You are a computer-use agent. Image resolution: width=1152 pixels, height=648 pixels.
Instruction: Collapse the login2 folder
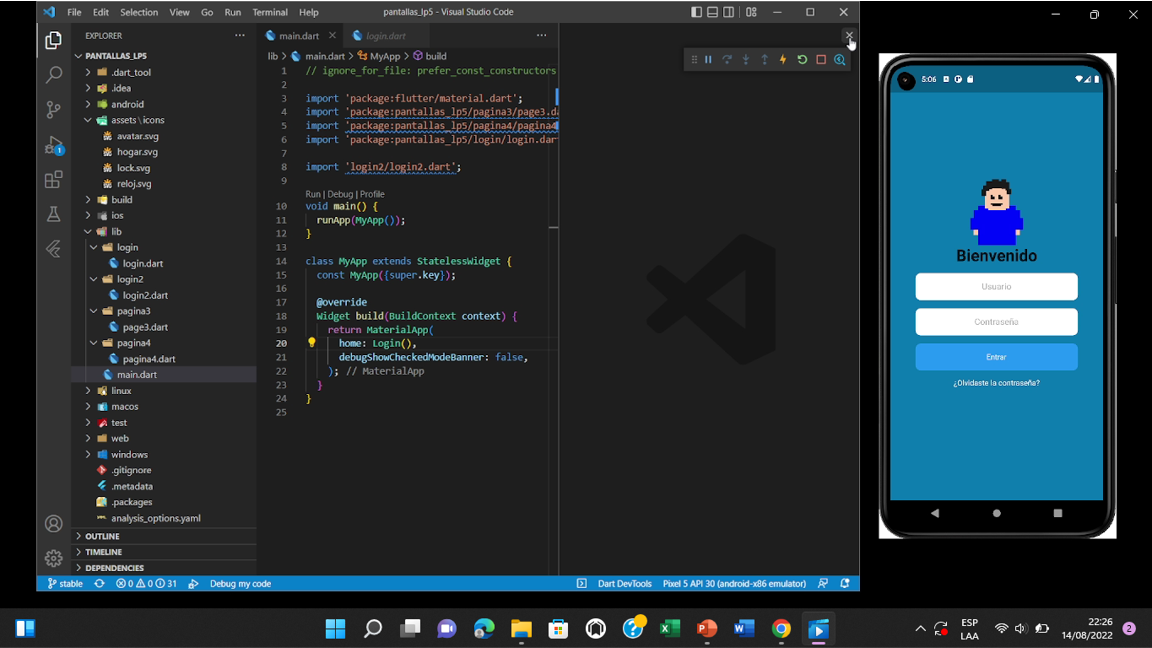point(93,279)
